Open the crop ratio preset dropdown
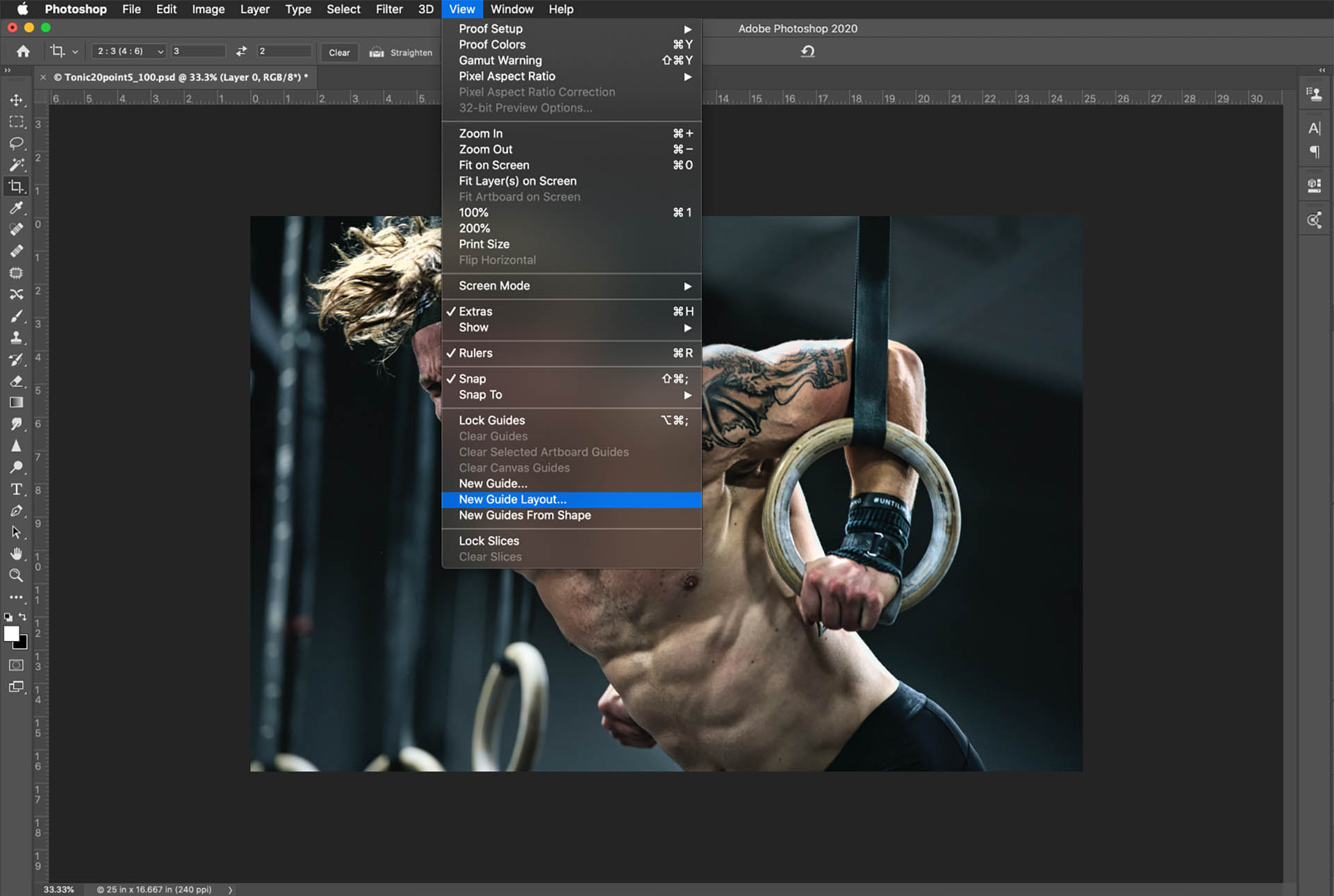 pyautogui.click(x=130, y=51)
